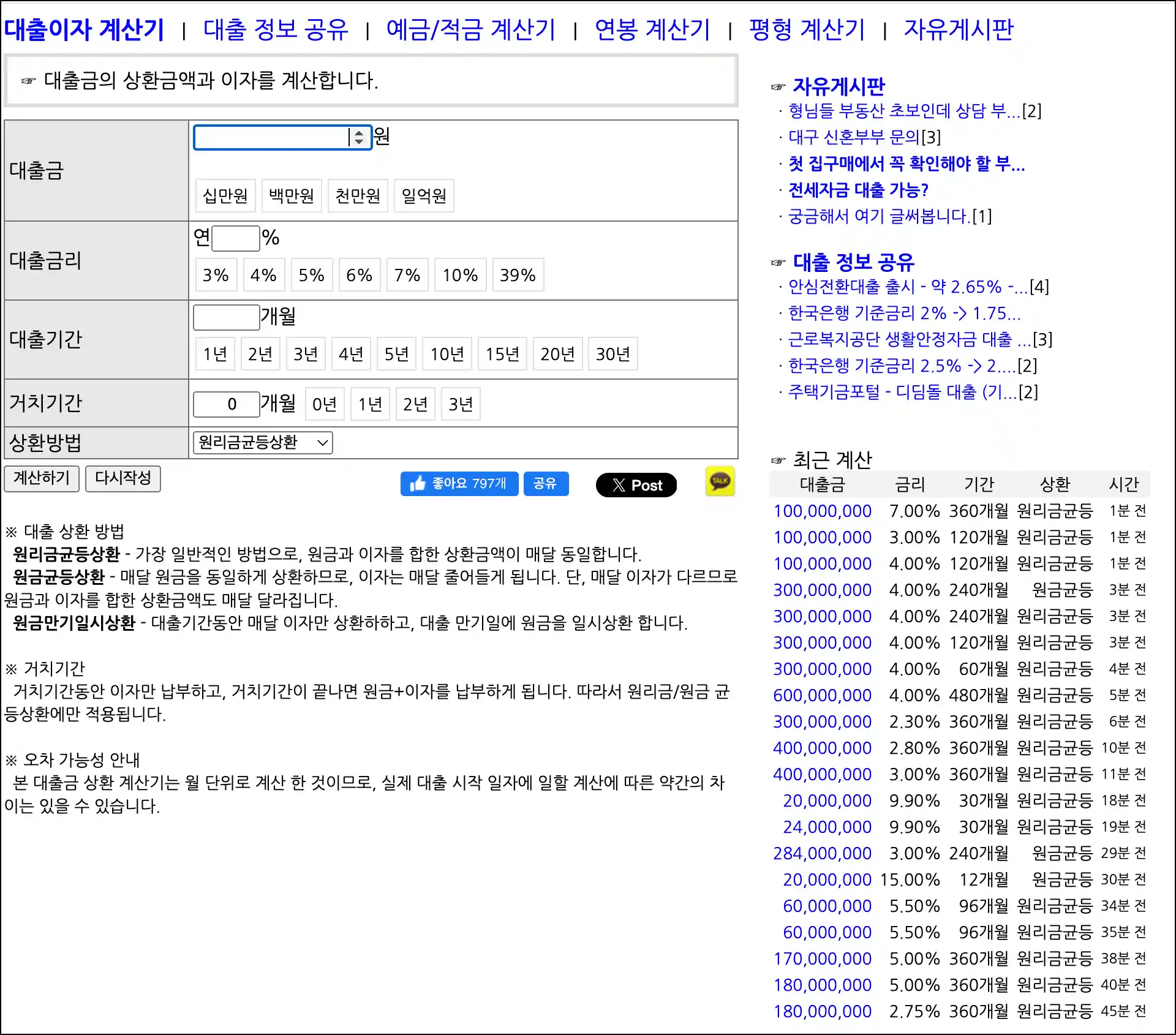The height and width of the screenshot is (1035, 1176).
Task: Click the 대출기간 months input field
Action: (226, 318)
